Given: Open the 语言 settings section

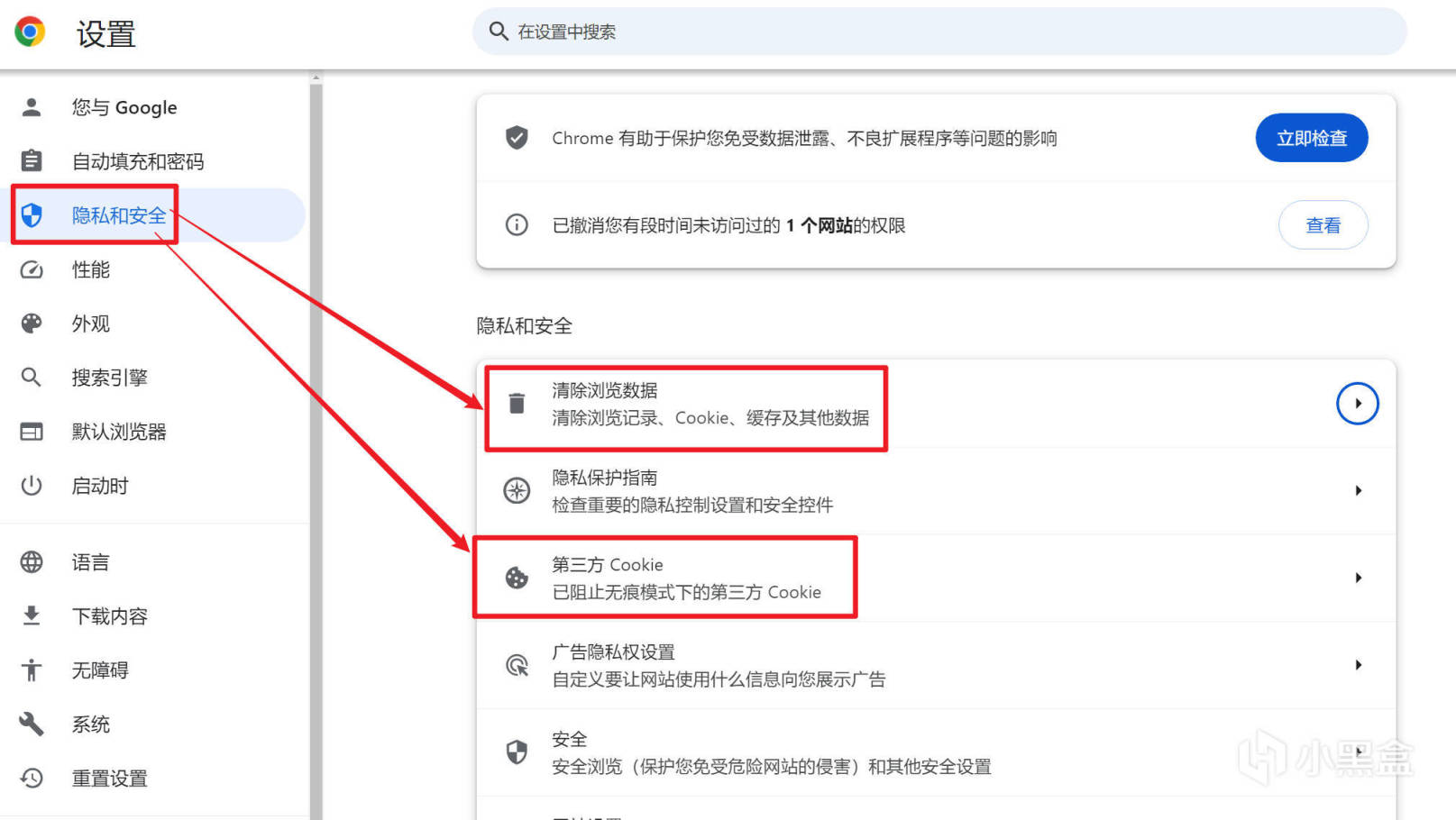Looking at the screenshot, I should 153,562.
